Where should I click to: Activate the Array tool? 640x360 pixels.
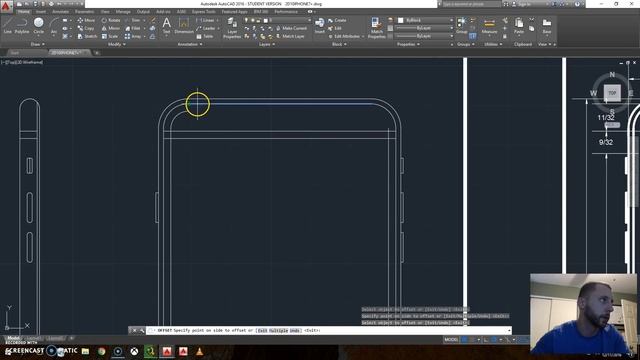(133, 36)
